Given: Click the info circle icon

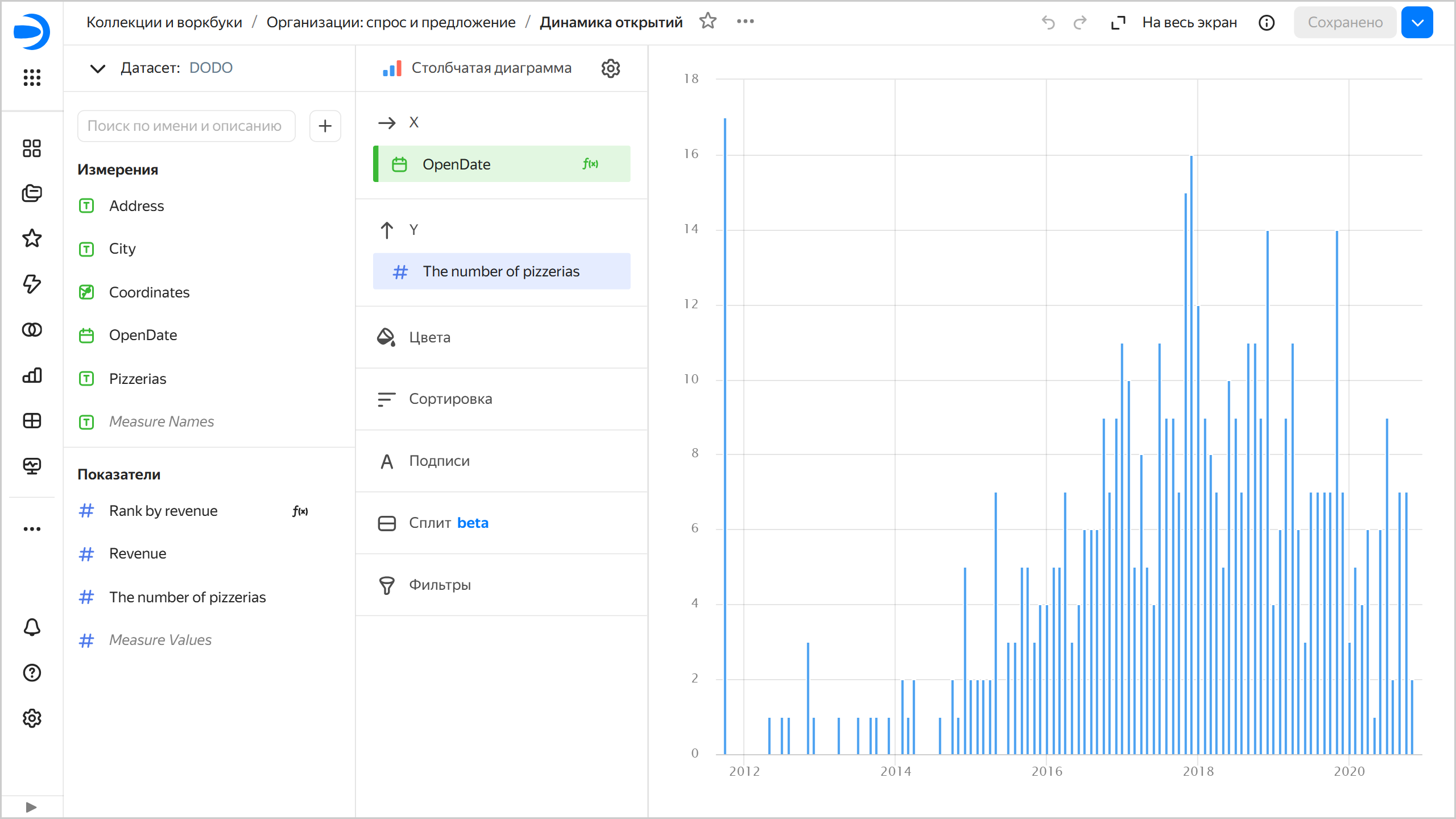Looking at the screenshot, I should point(1266,23).
